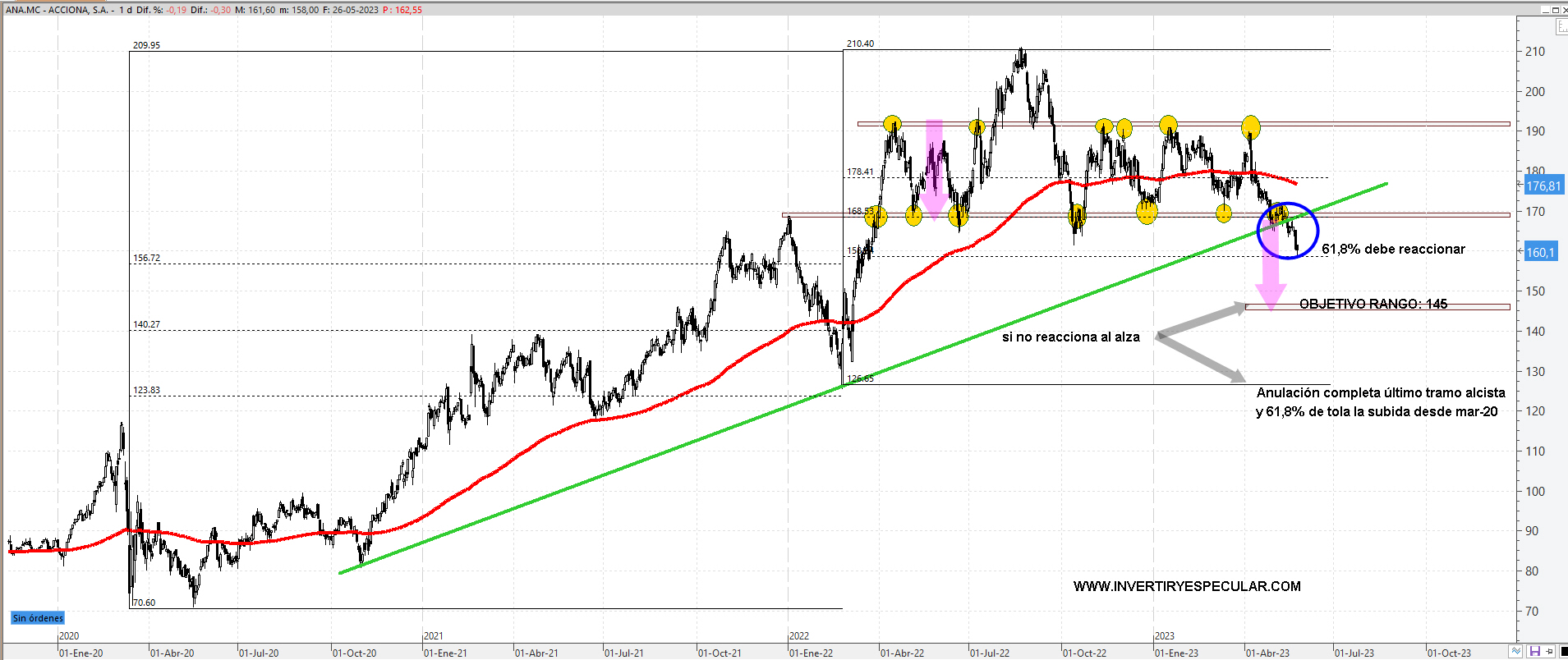Select the 160,1 current price tag

[1541, 252]
